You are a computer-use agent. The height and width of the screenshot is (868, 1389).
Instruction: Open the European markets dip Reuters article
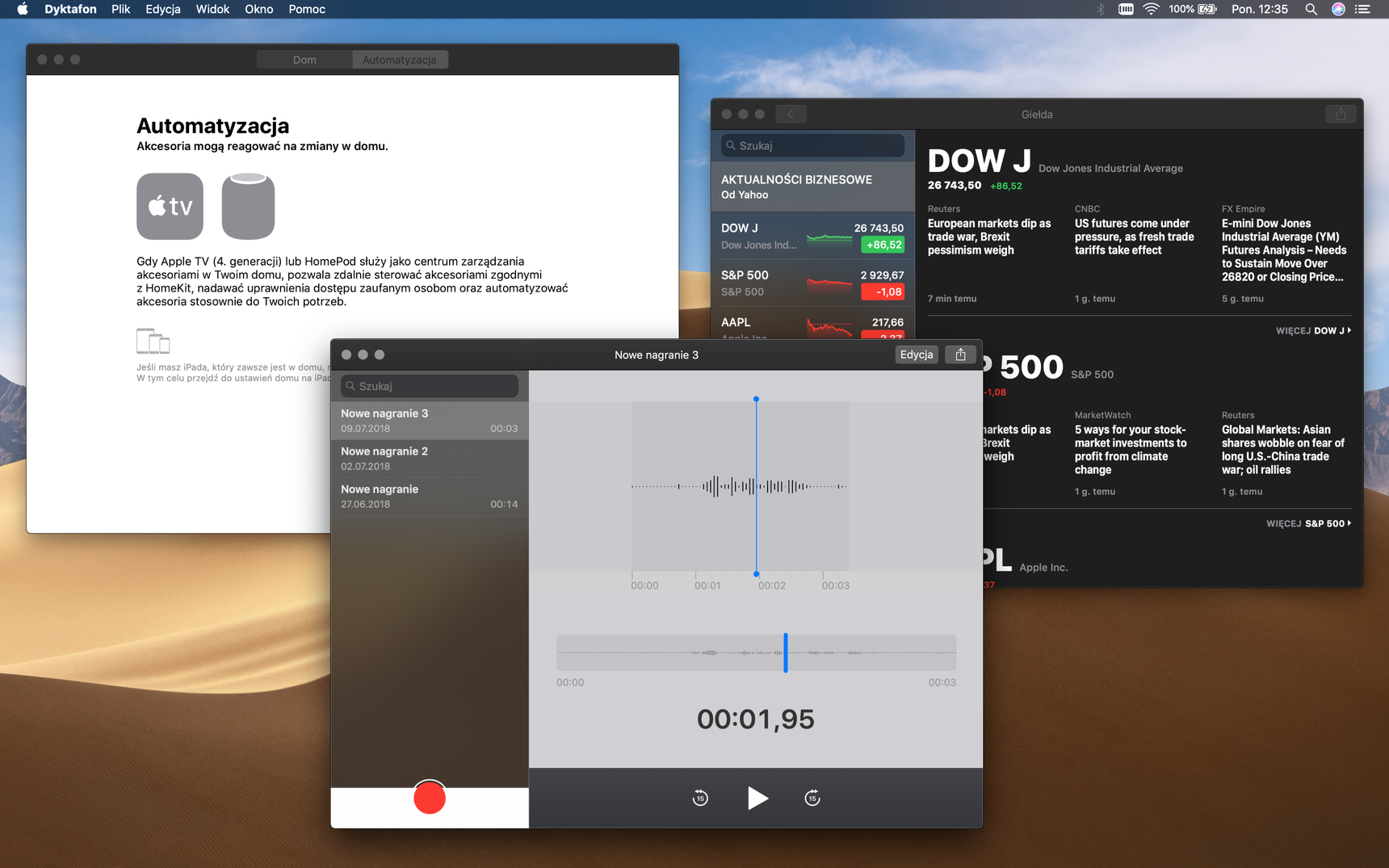click(990, 237)
